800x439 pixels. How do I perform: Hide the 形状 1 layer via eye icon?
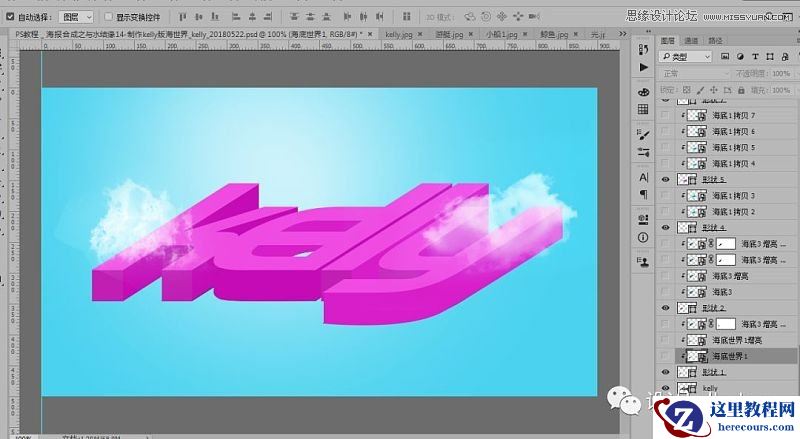[x=665, y=372]
